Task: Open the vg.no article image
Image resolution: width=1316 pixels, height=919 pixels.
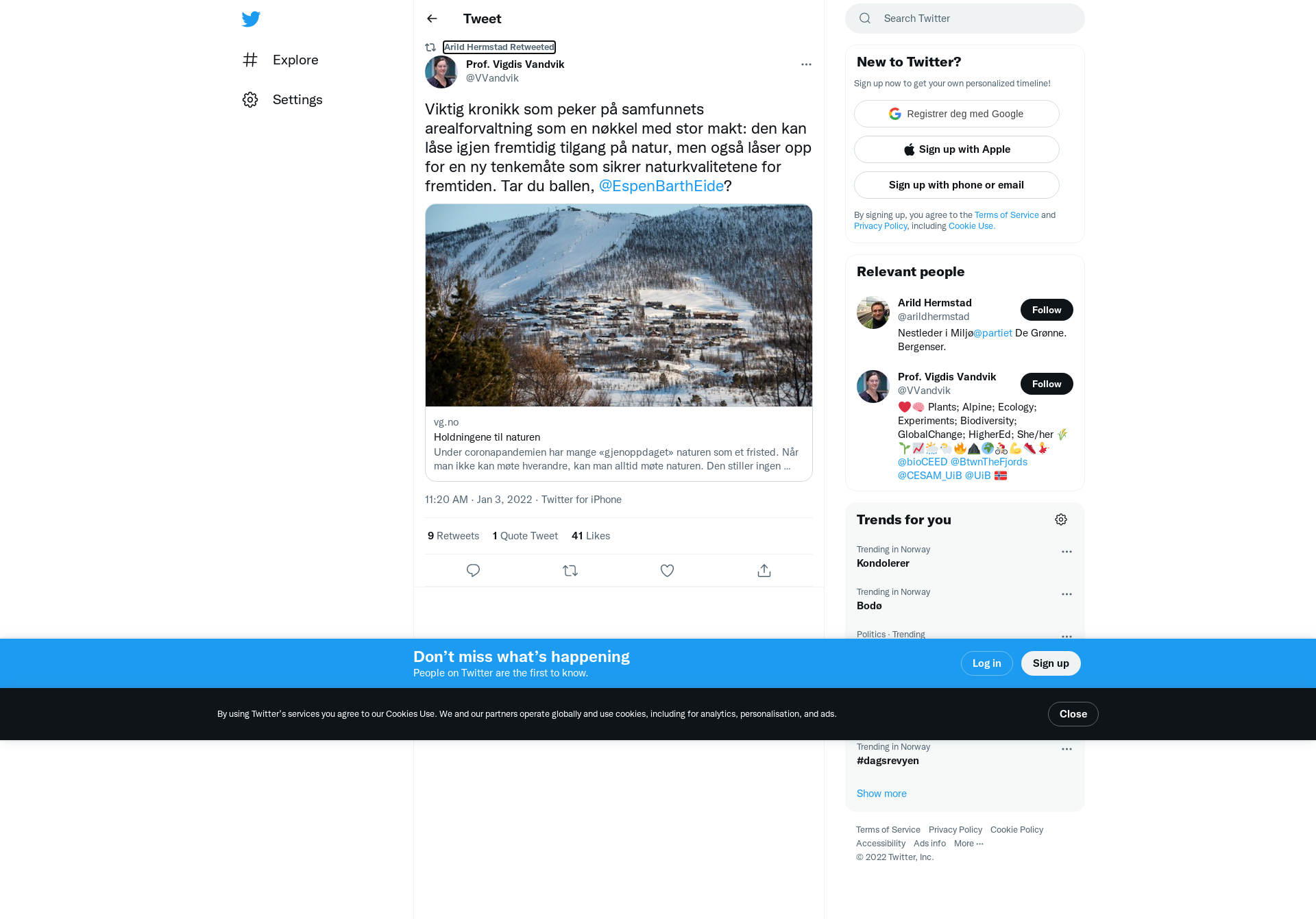Action: click(x=619, y=306)
